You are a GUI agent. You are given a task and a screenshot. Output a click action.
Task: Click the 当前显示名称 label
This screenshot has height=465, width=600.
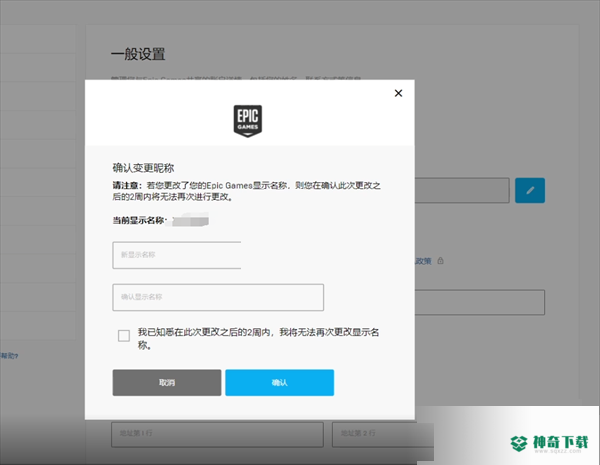coord(139,220)
